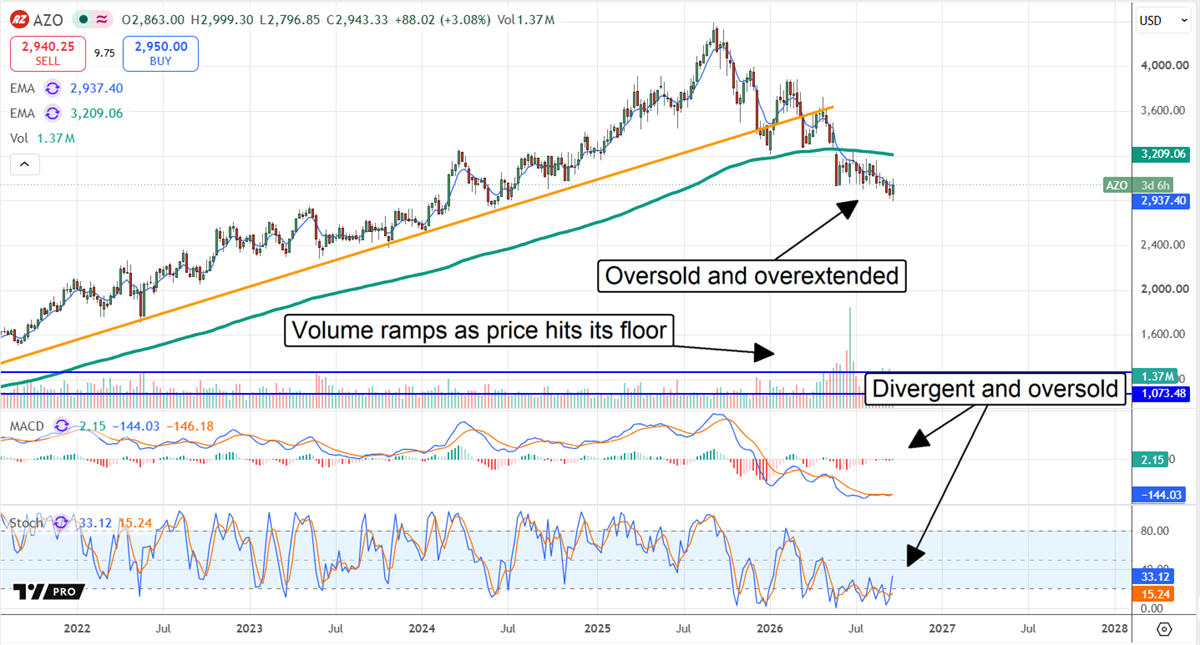Click the green 3,209.06 price scale label
Viewport: 1200px width, 645px height.
click(1161, 155)
